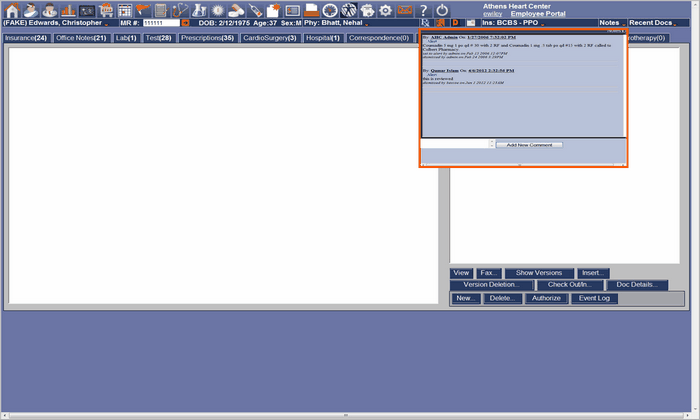Click the settings gear icon
The image size is (700, 420).
click(x=385, y=9)
